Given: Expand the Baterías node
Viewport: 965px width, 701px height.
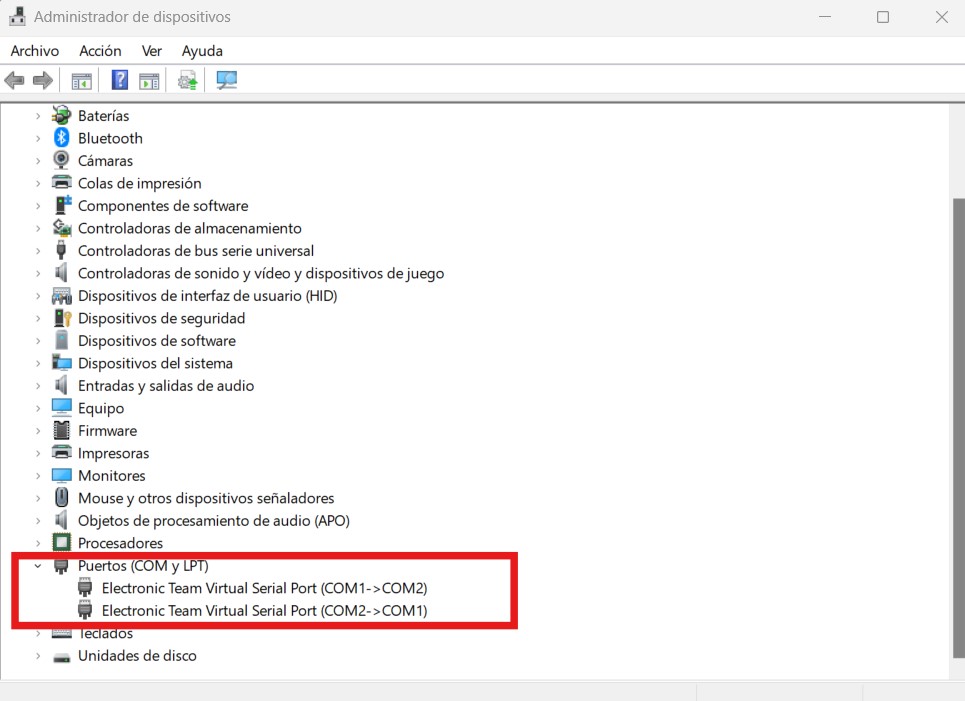Looking at the screenshot, I should (38, 116).
